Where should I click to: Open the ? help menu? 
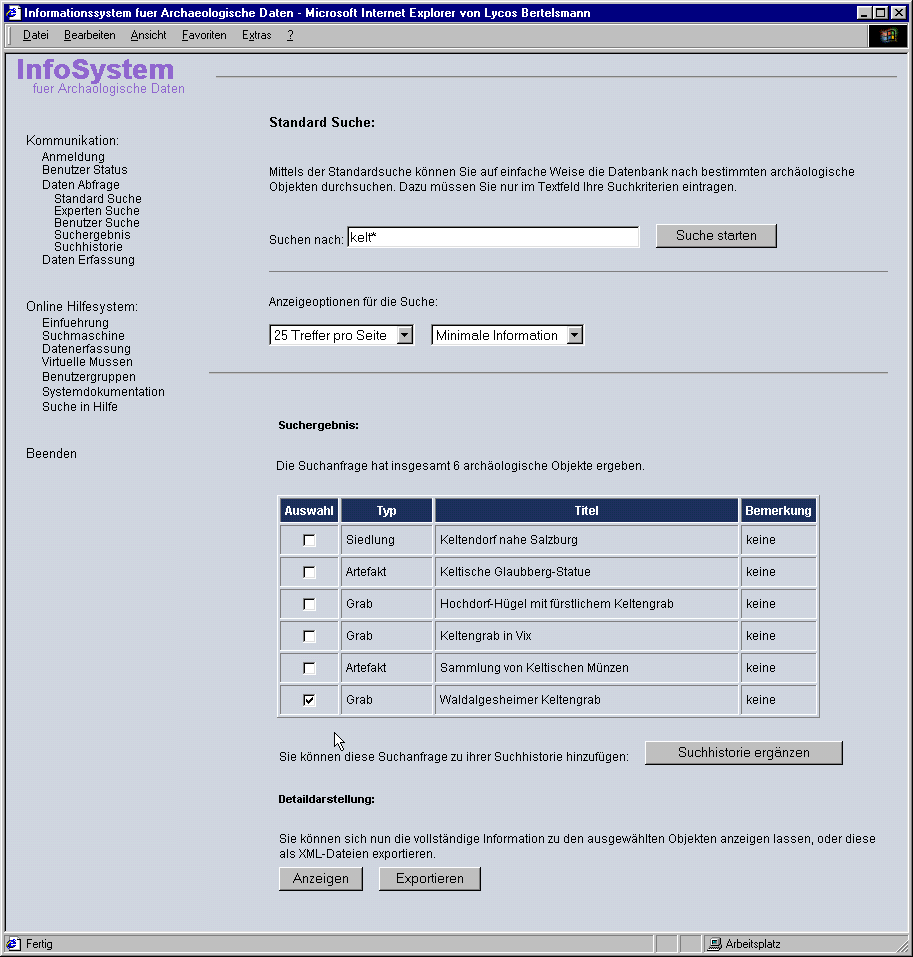290,35
